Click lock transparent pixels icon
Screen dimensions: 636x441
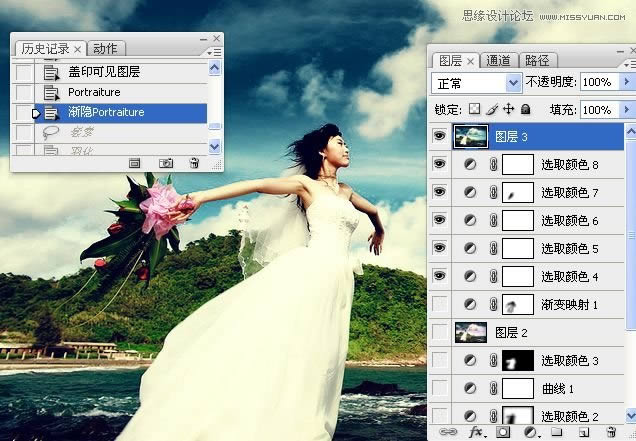tap(475, 109)
